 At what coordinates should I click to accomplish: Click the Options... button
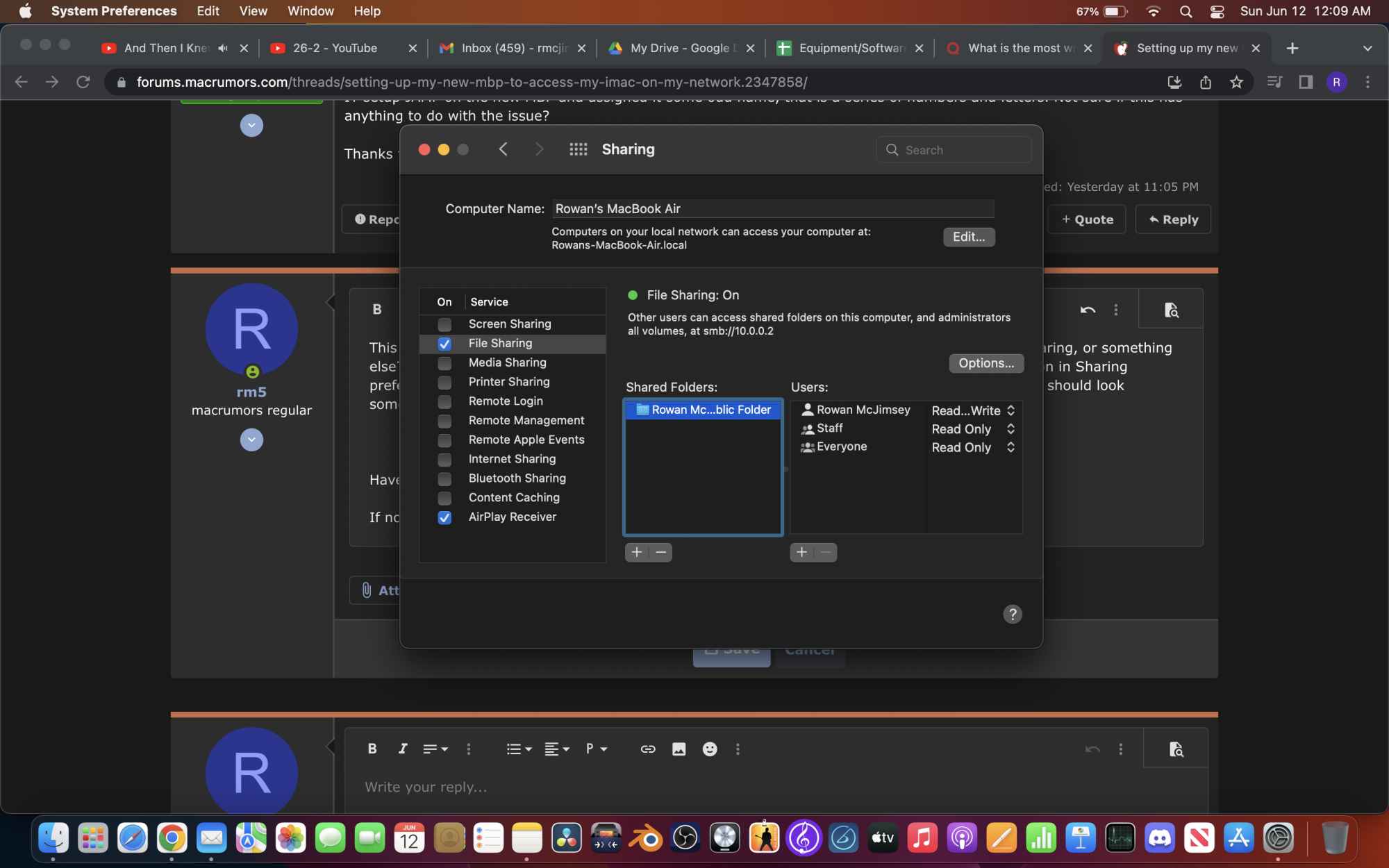click(x=986, y=363)
